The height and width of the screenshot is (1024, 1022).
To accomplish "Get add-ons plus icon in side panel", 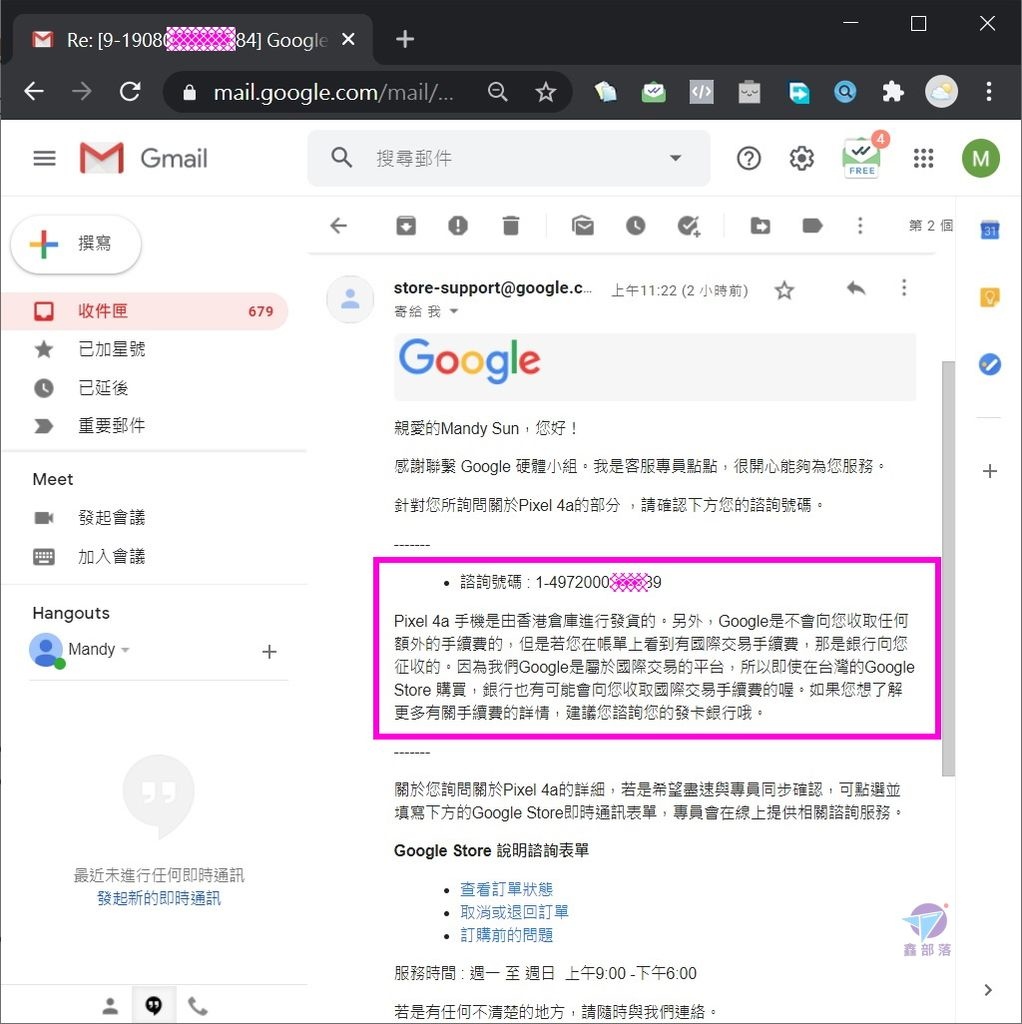I will [x=990, y=471].
